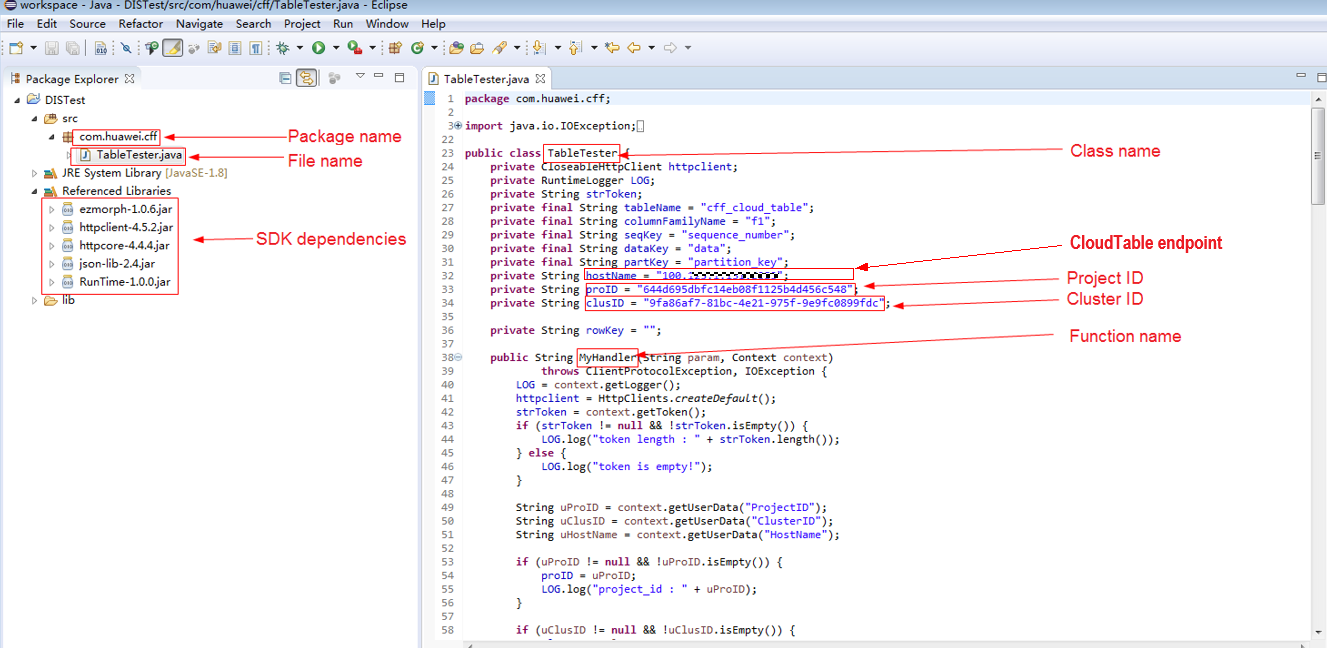Collapse the MyHandler method fold at line 38

point(458,357)
